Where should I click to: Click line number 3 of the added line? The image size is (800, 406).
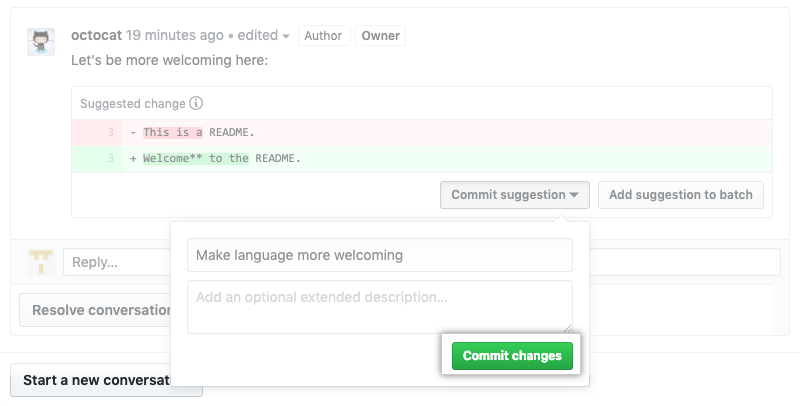(x=109, y=159)
